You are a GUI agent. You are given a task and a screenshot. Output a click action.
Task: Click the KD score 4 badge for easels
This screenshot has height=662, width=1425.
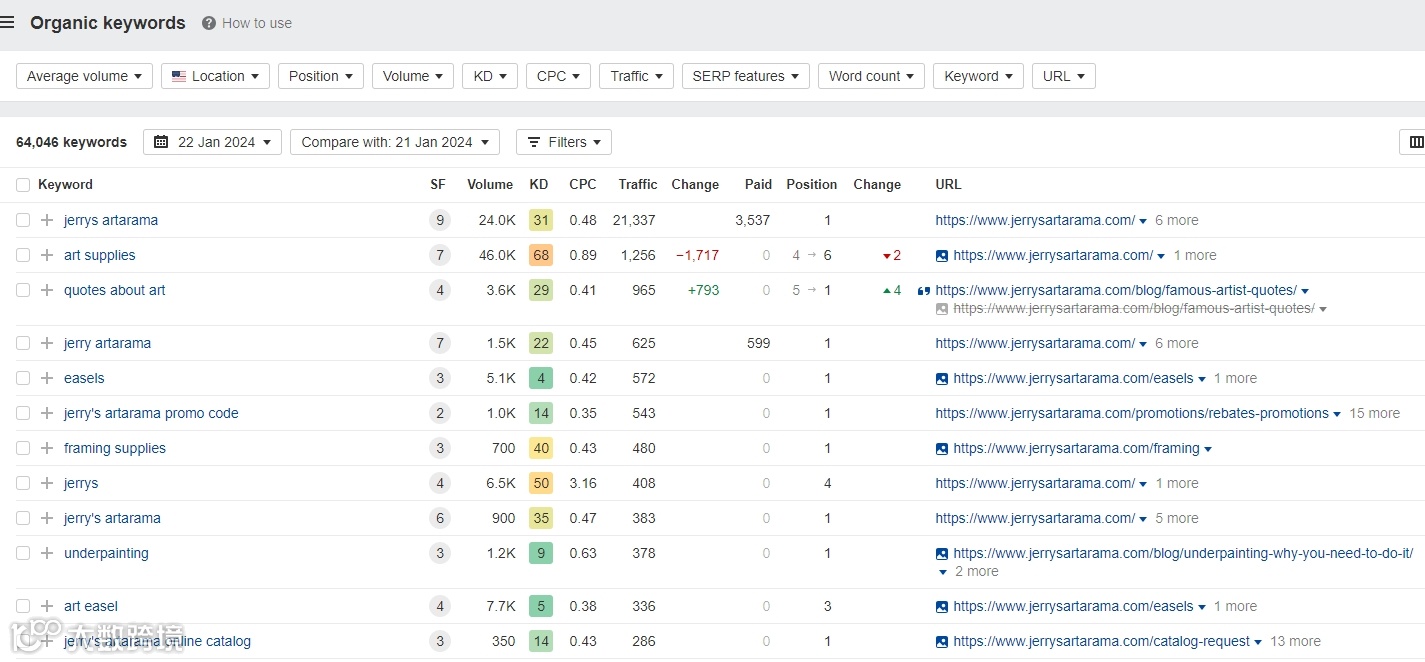click(541, 378)
